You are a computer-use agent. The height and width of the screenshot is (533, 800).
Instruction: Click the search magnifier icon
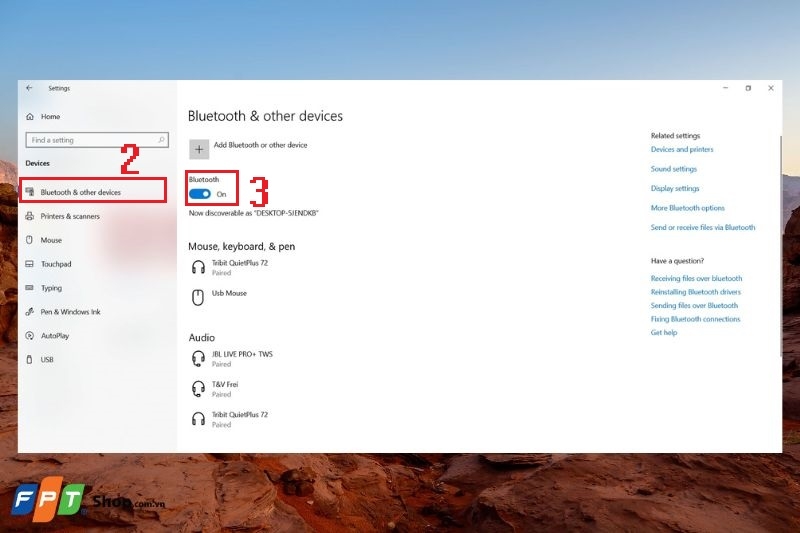161,139
